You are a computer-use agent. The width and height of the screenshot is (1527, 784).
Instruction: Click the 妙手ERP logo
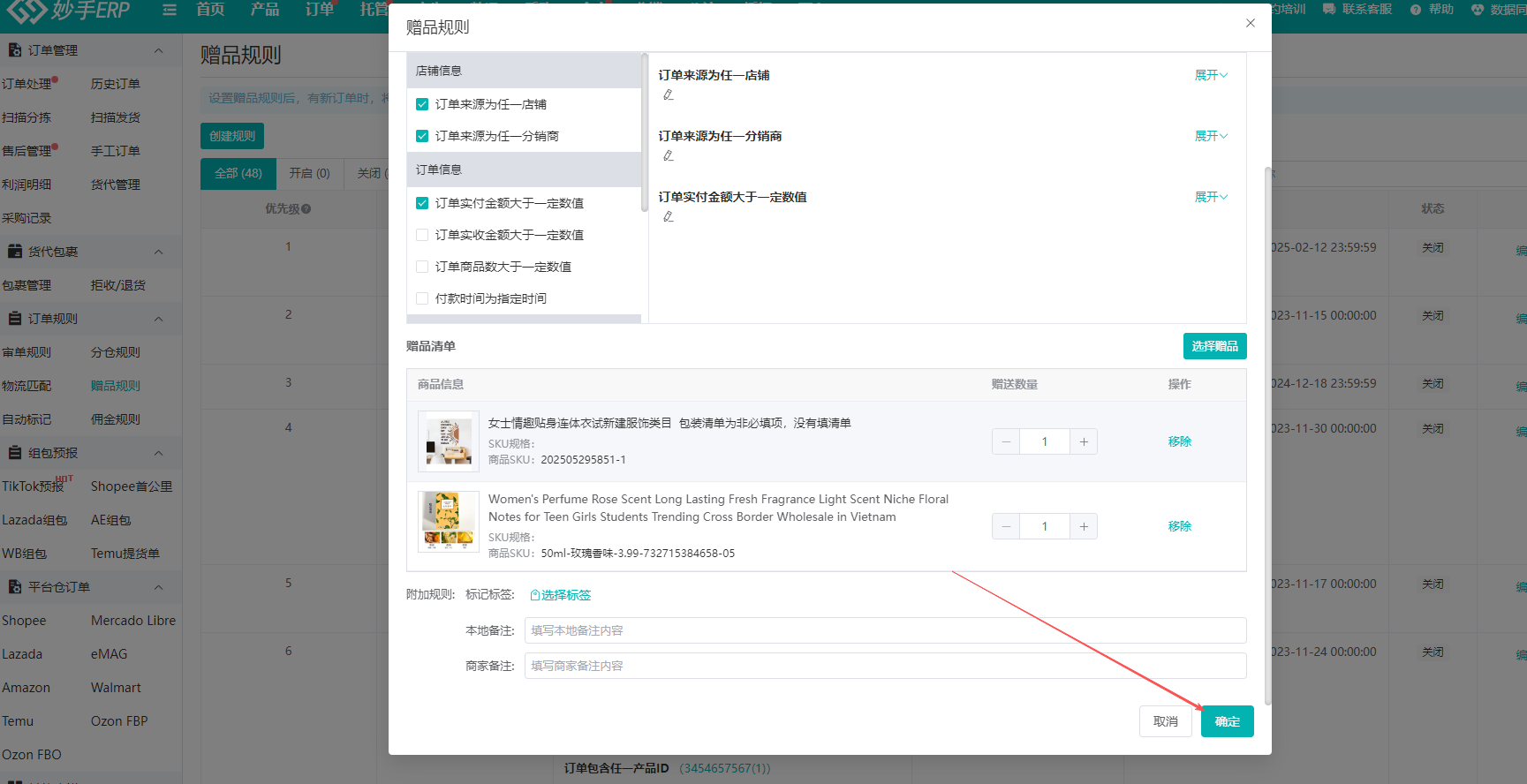(69, 11)
